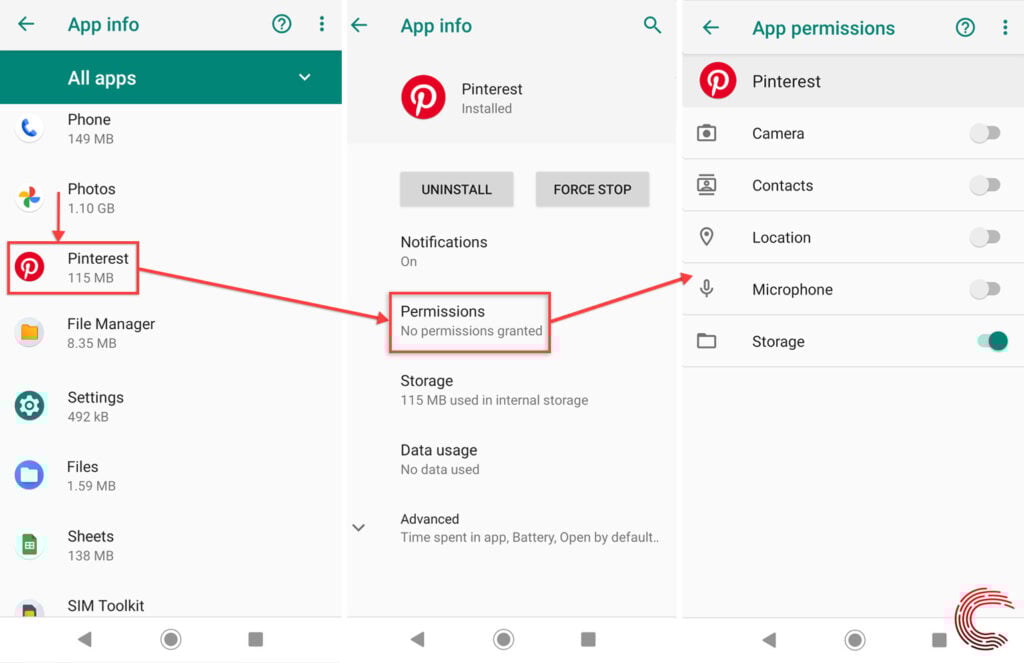This screenshot has width=1024, height=663.
Task: Go back from the All apps list screen
Action: coord(26,24)
